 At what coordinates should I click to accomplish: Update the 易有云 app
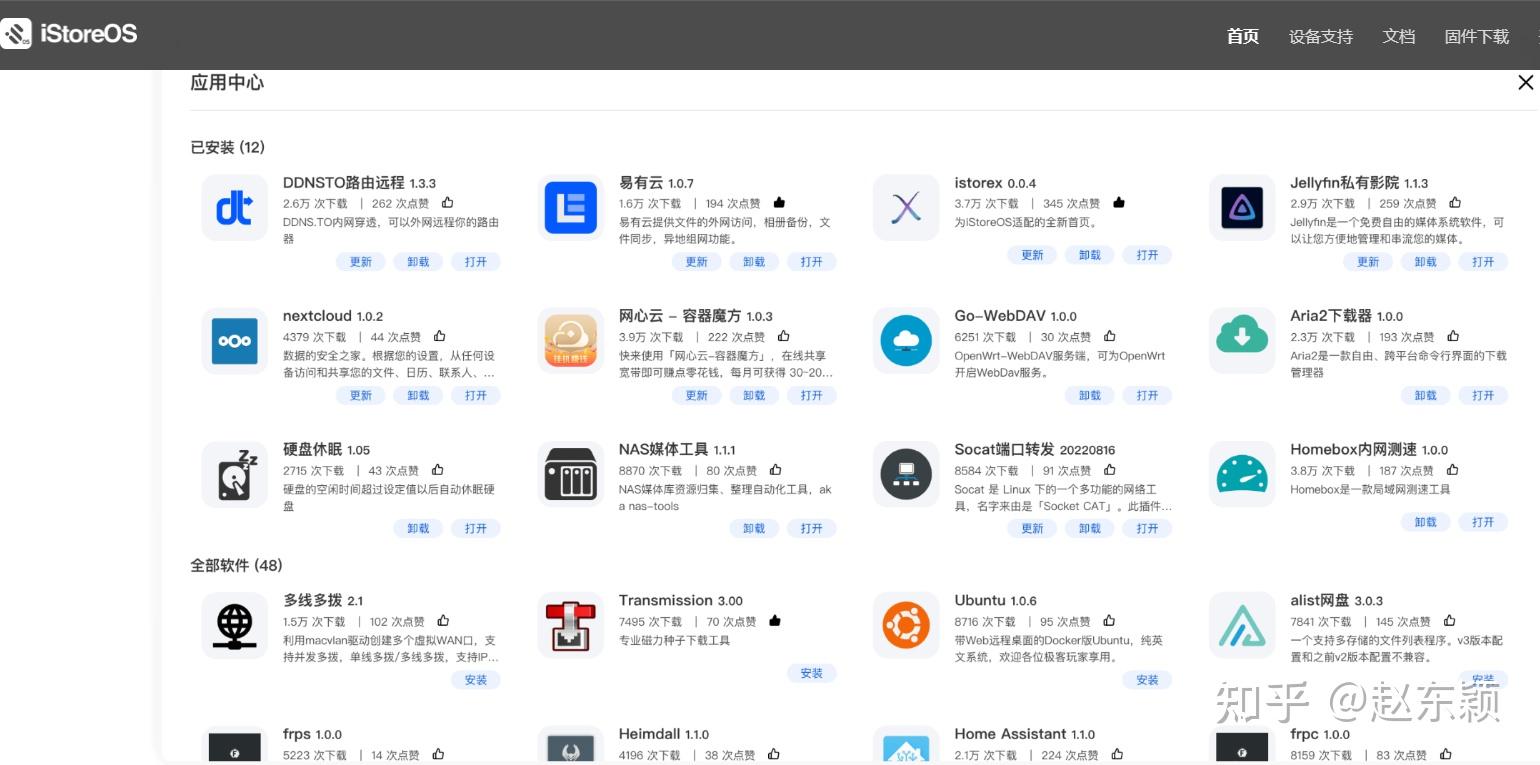coord(697,262)
